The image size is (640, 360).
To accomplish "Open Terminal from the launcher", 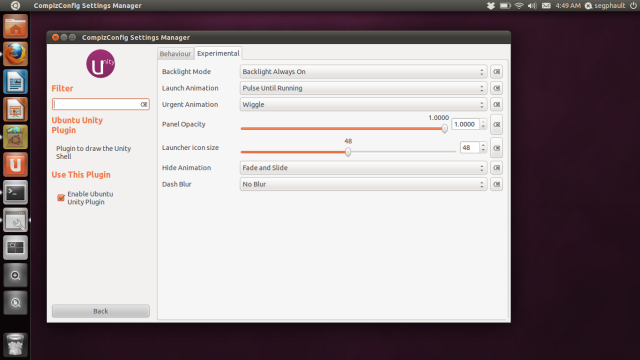I will [x=16, y=193].
